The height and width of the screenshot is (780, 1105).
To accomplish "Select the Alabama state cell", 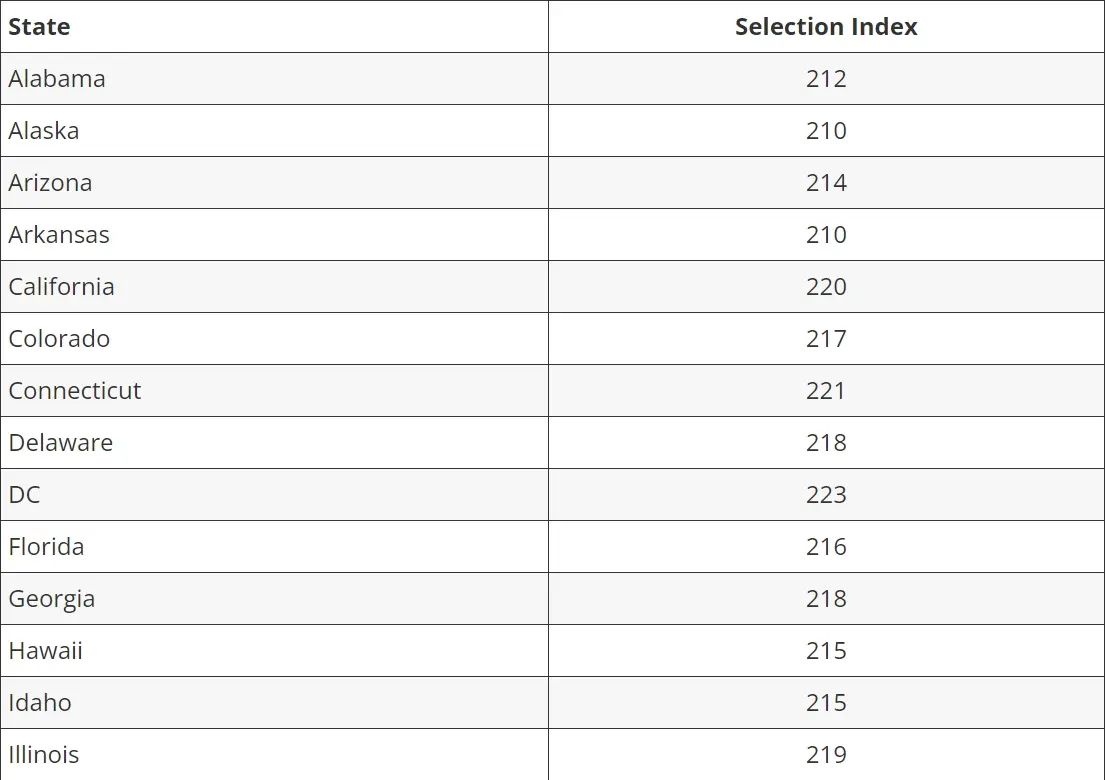I will [57, 79].
